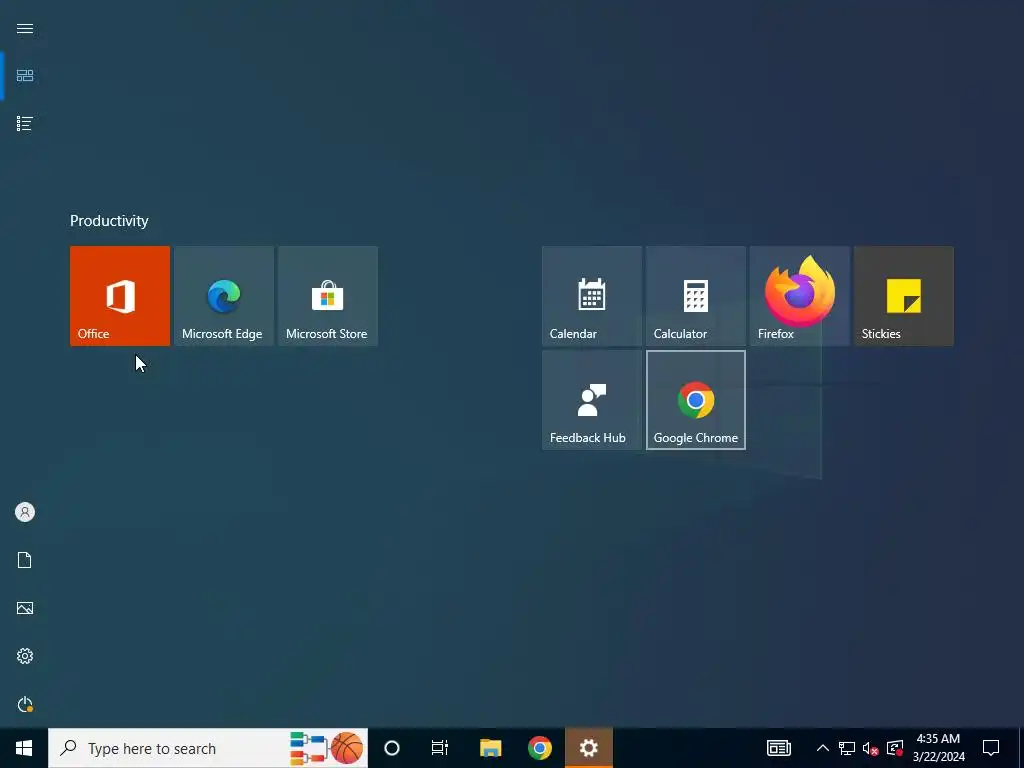The height and width of the screenshot is (768, 1024).
Task: Open network status tray icon
Action: (x=847, y=748)
